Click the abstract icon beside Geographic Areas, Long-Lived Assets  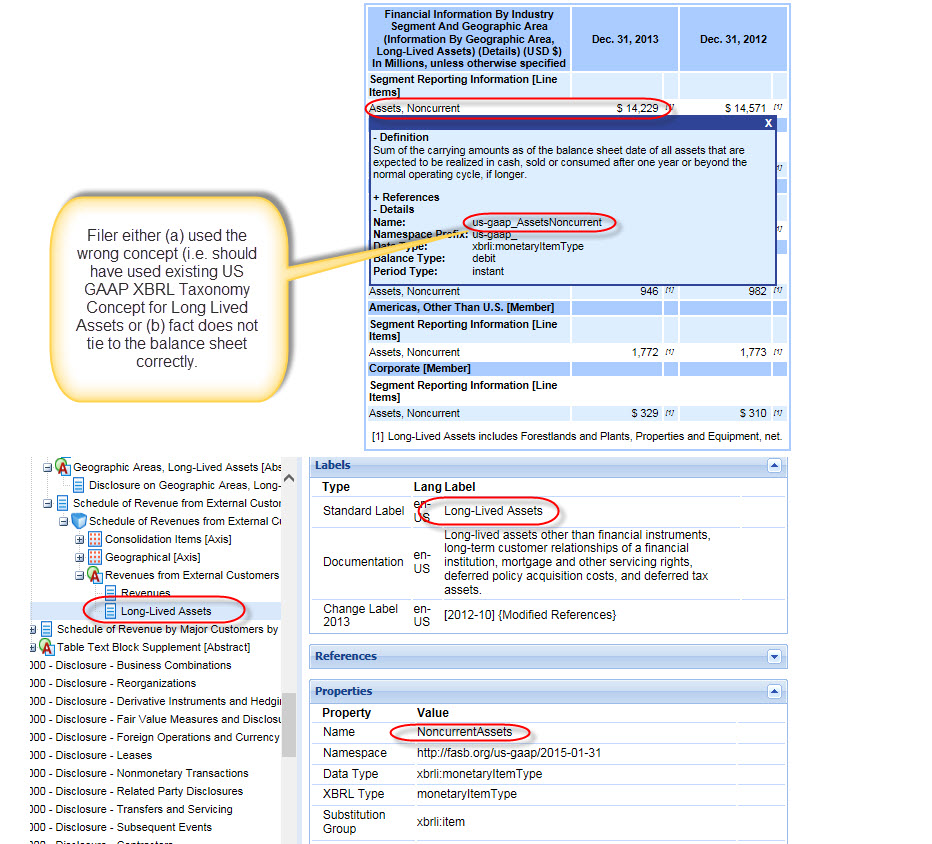point(62,467)
